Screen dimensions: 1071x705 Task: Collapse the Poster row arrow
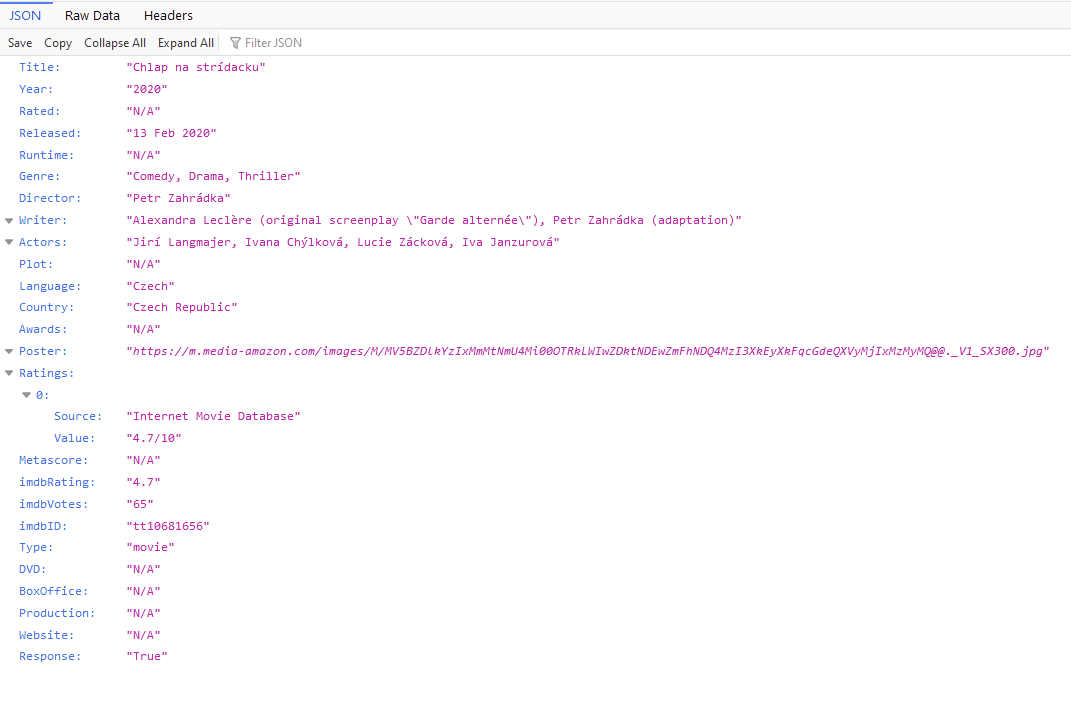tap(9, 351)
